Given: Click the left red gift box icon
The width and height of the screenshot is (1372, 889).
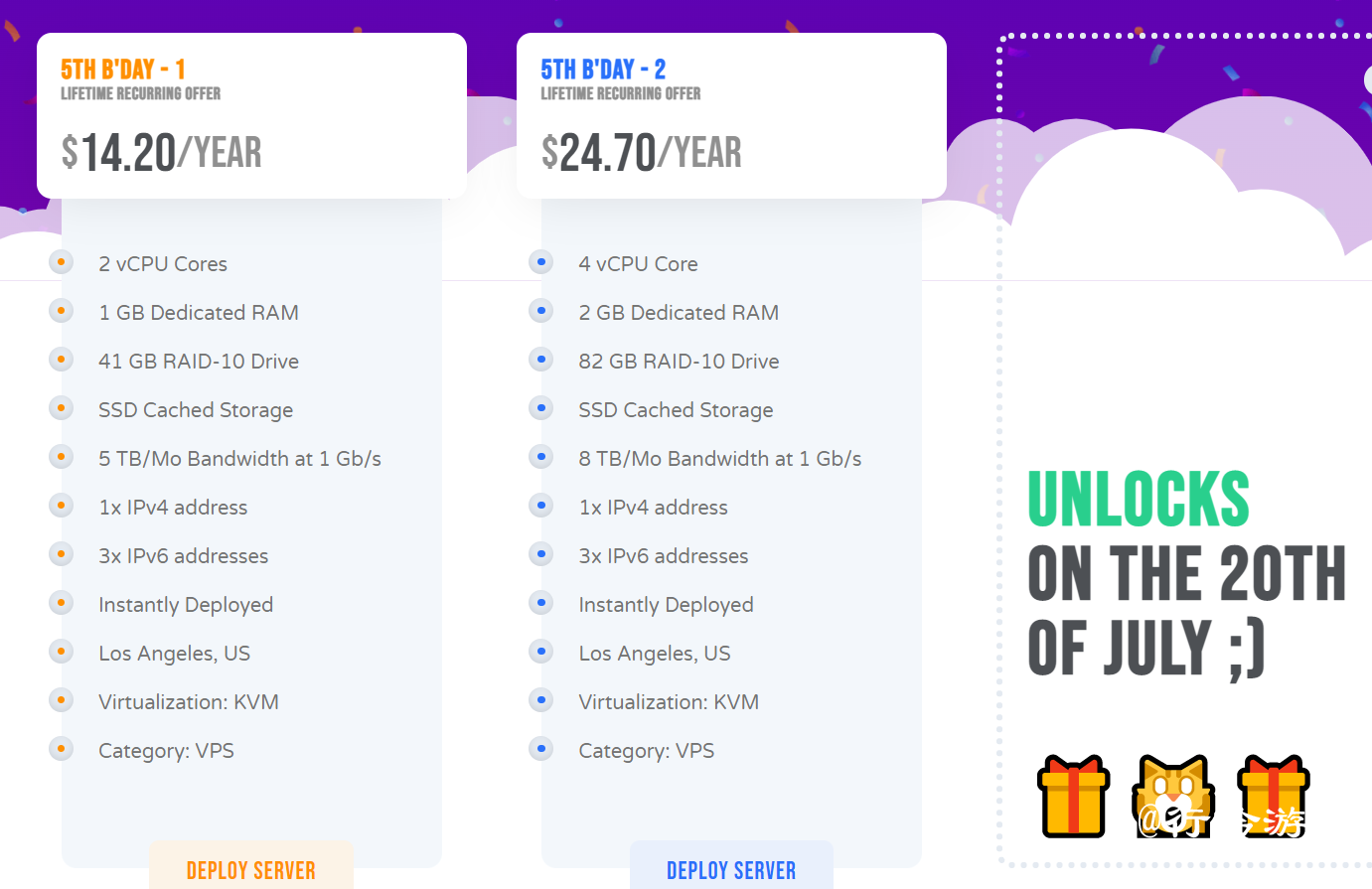Looking at the screenshot, I should [1073, 796].
